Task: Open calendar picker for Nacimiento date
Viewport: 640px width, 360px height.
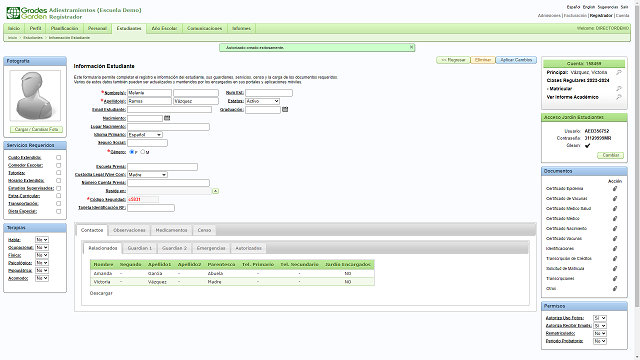Action: pos(167,118)
